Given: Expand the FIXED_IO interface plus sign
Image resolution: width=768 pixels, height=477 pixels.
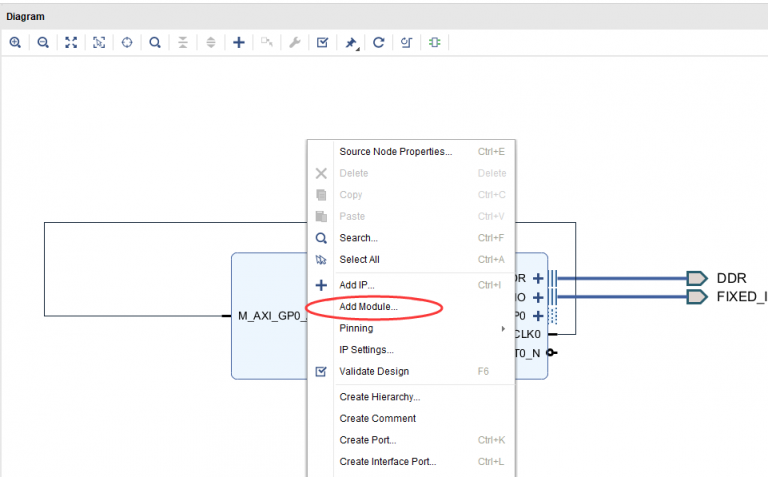Looking at the screenshot, I should point(538,297).
